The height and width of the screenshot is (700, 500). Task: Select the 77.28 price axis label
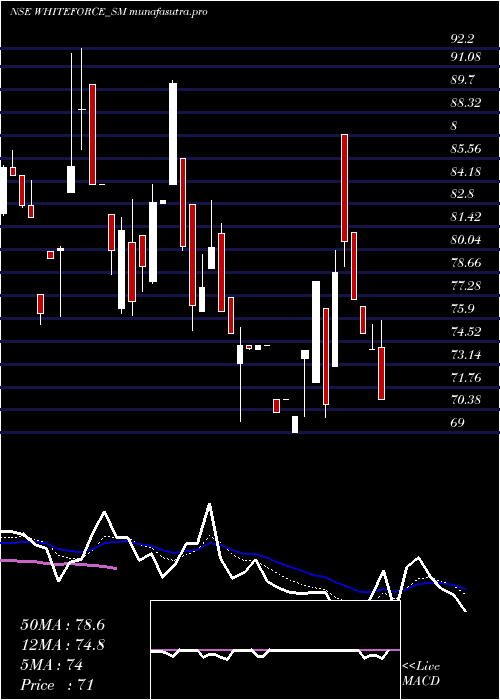pyautogui.click(x=466, y=285)
